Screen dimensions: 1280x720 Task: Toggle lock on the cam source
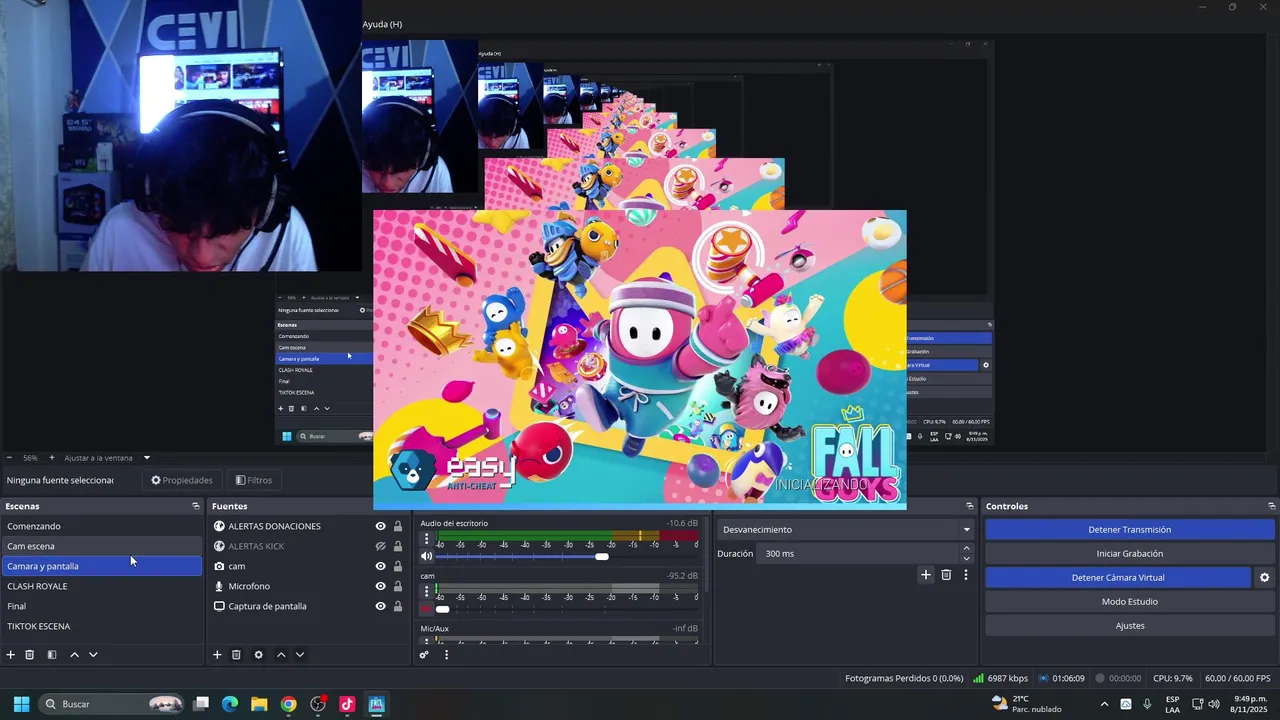tap(397, 566)
